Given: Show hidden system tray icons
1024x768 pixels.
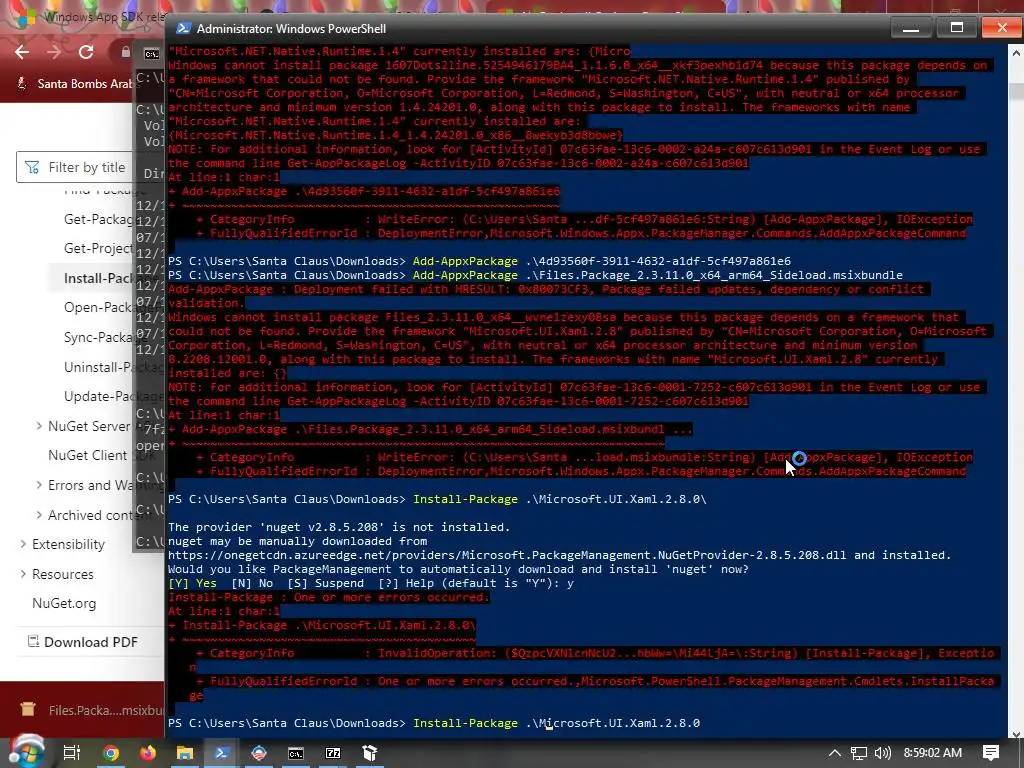Looking at the screenshot, I should coord(834,753).
